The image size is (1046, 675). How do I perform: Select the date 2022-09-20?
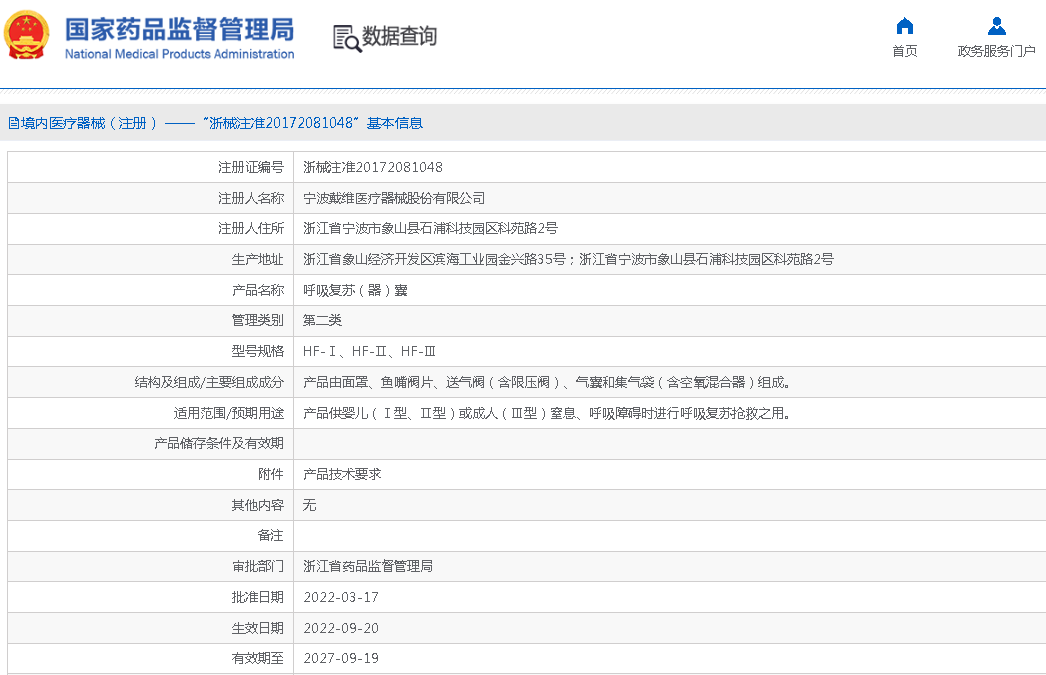pyautogui.click(x=341, y=628)
